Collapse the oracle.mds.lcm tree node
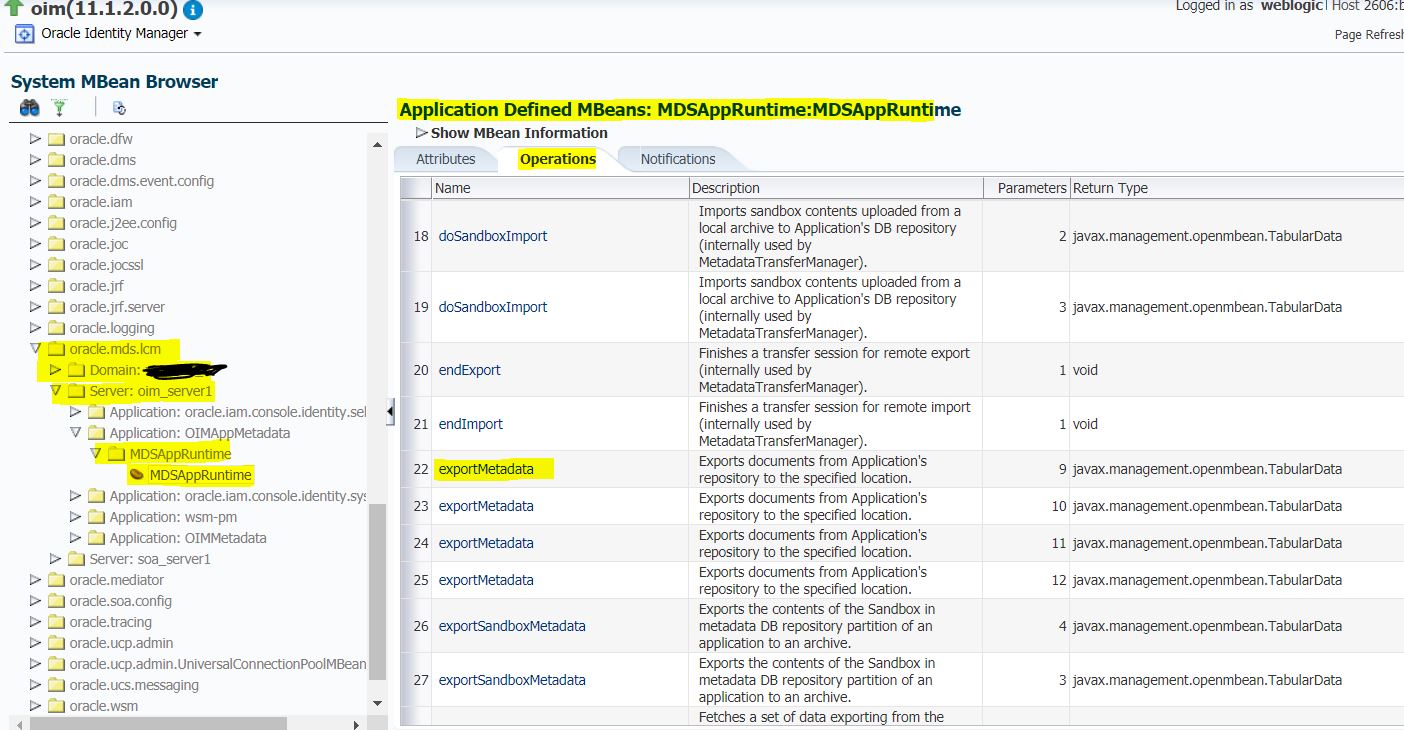Viewport: 1404px width, 730px height. [x=36, y=349]
